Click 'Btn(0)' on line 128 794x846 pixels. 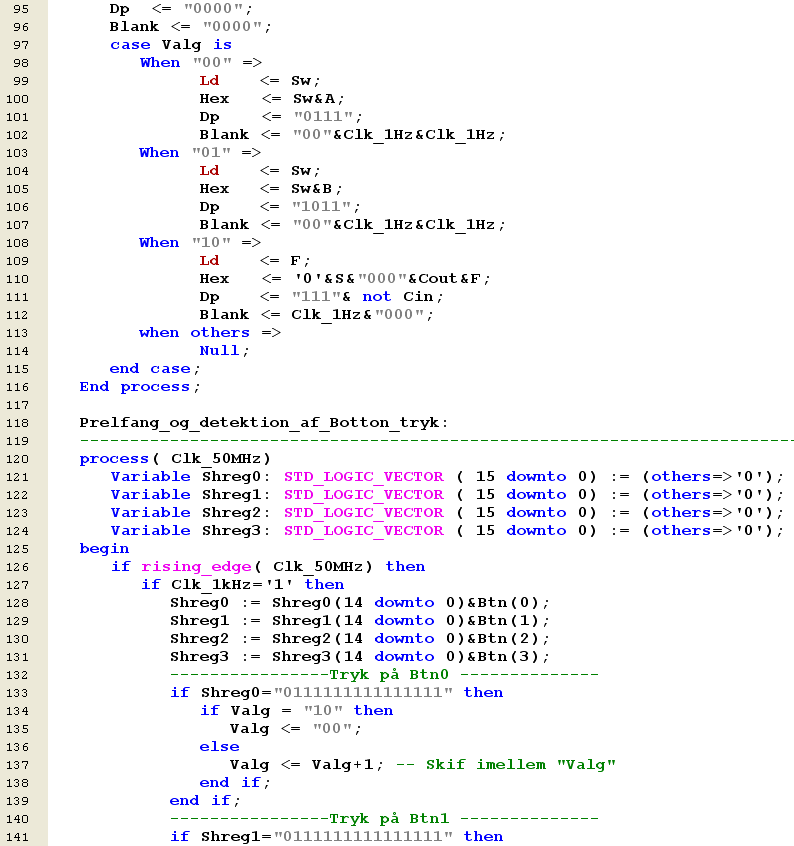tap(510, 603)
